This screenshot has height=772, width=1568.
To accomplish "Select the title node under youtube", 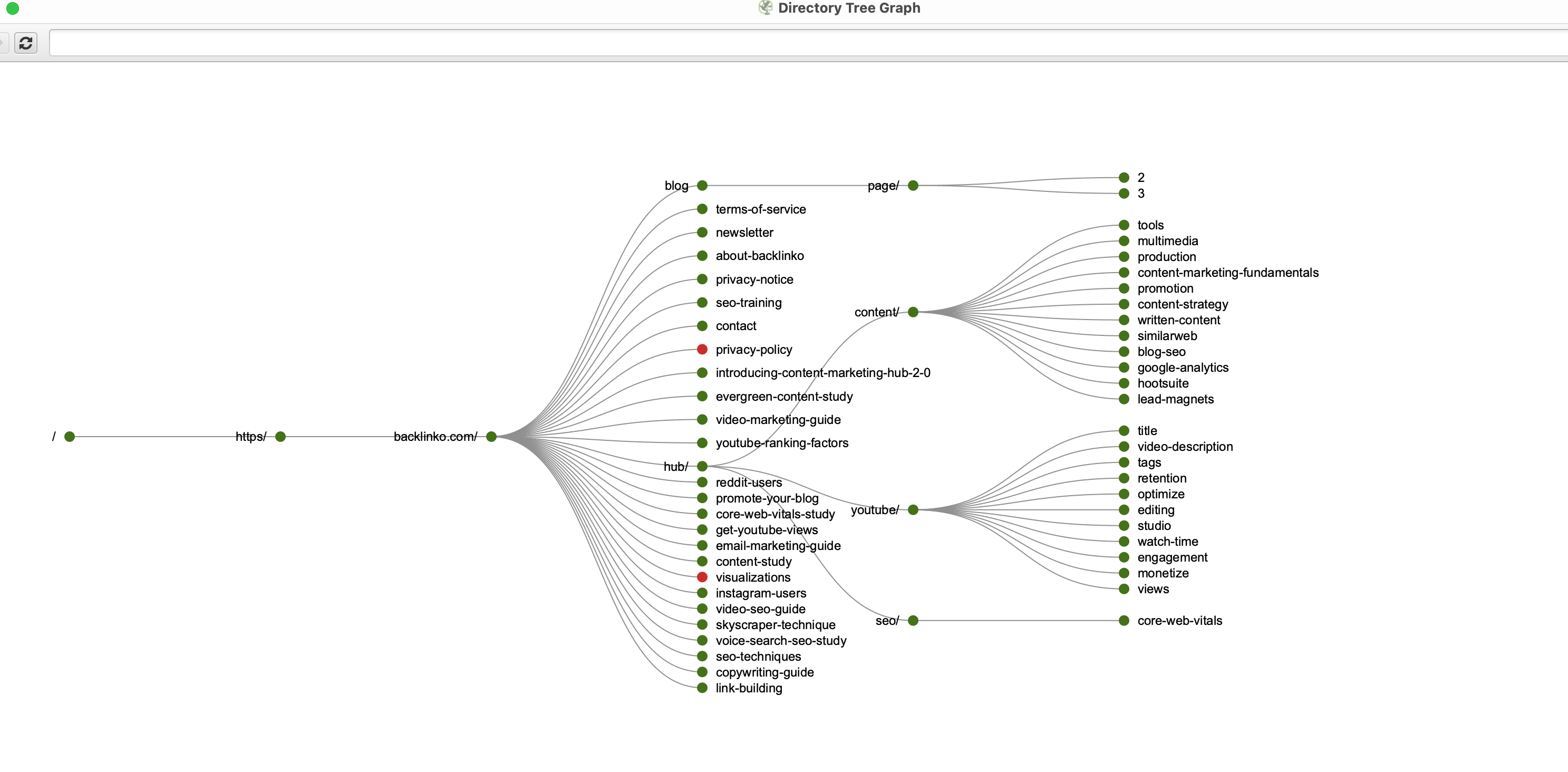I will pos(1124,430).
